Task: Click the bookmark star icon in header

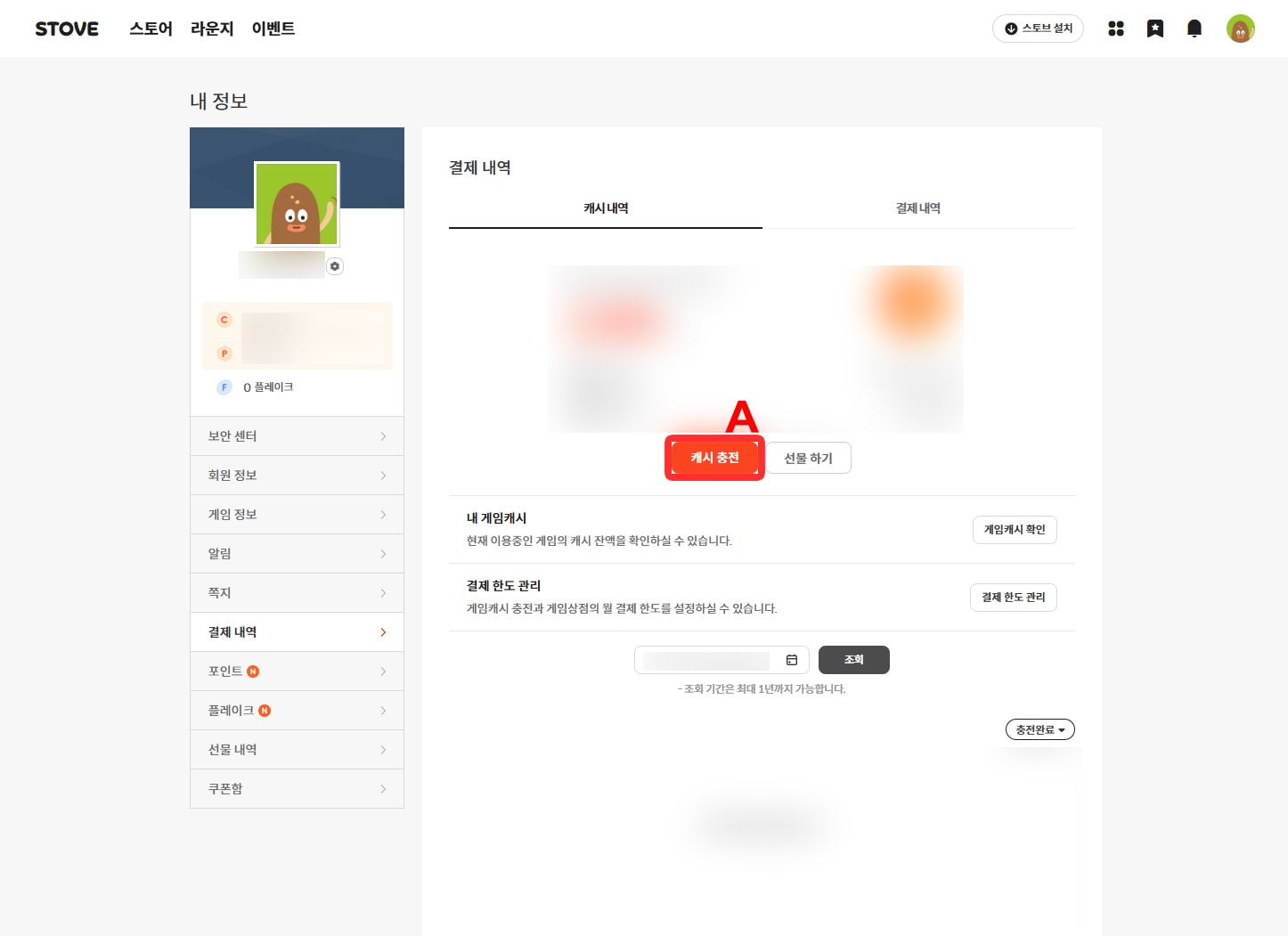Action: click(1154, 28)
